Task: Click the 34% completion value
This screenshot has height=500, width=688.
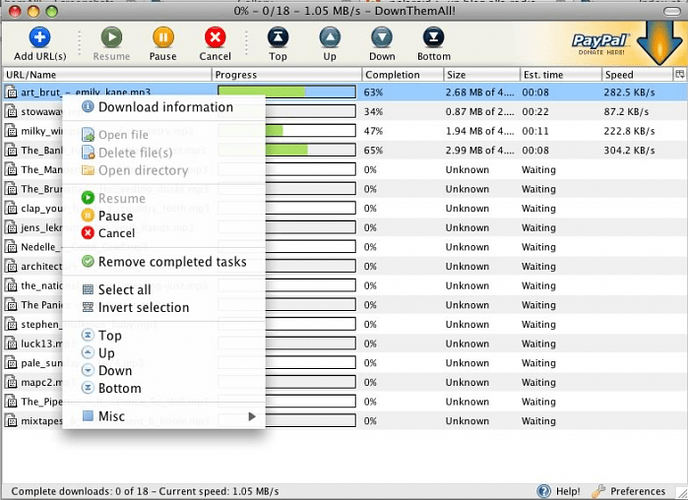Action: coord(373,112)
